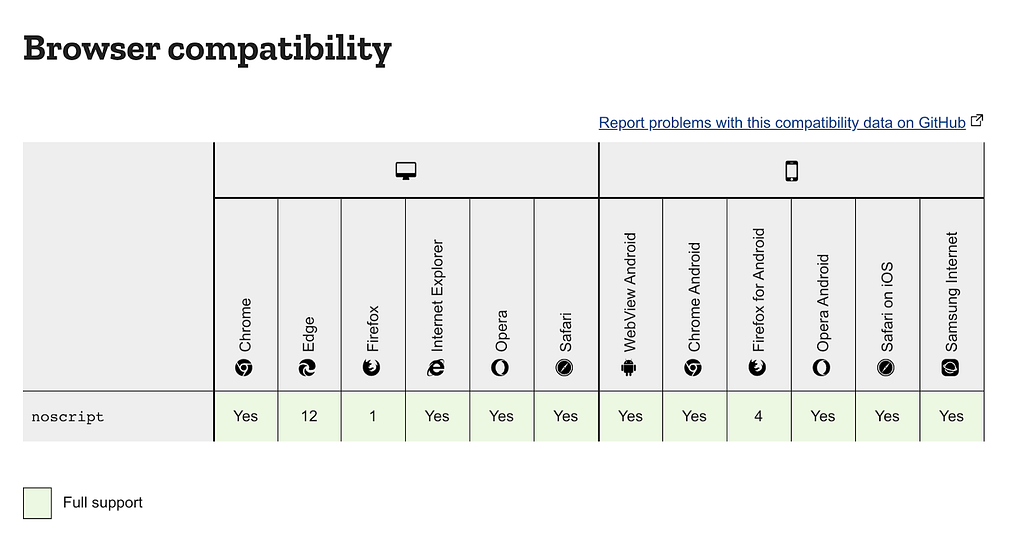The width and height of the screenshot is (1024, 552).
Task: Open the Report problems on GitHub link
Action: 782,123
